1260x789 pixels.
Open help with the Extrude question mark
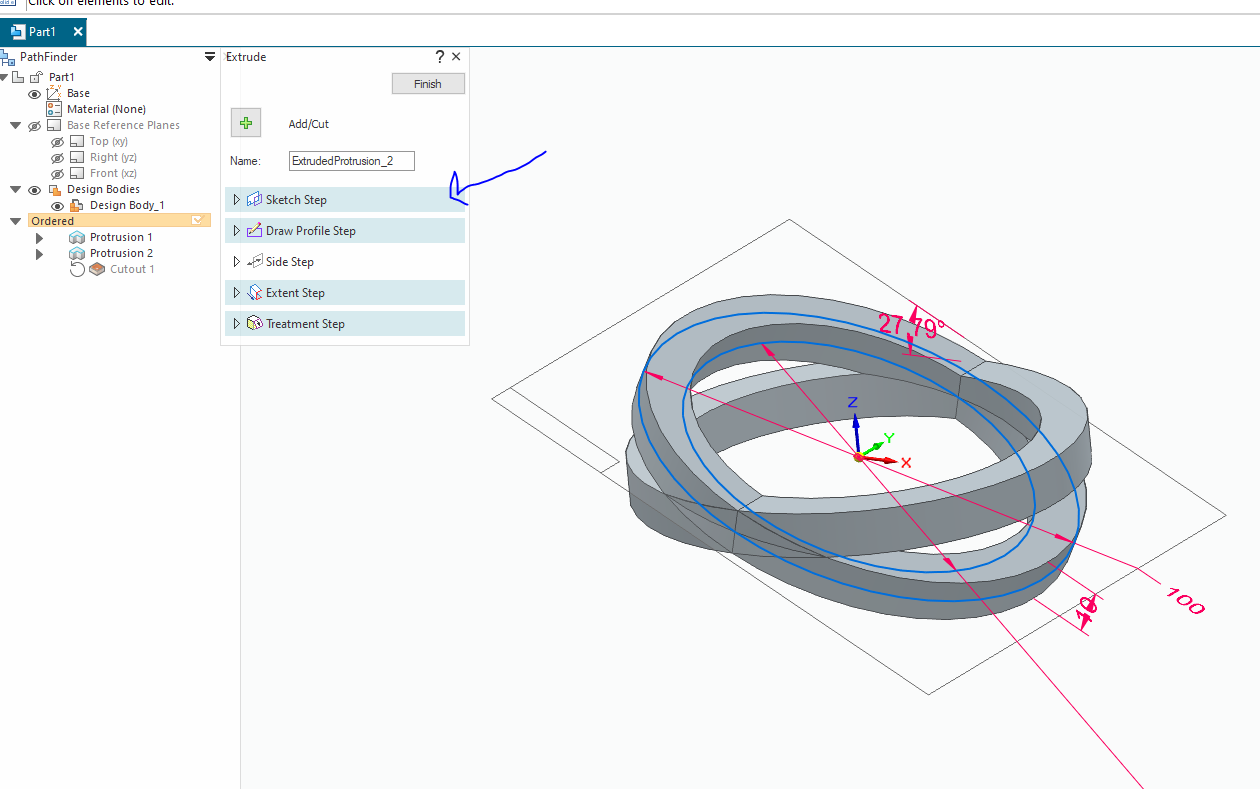point(439,57)
